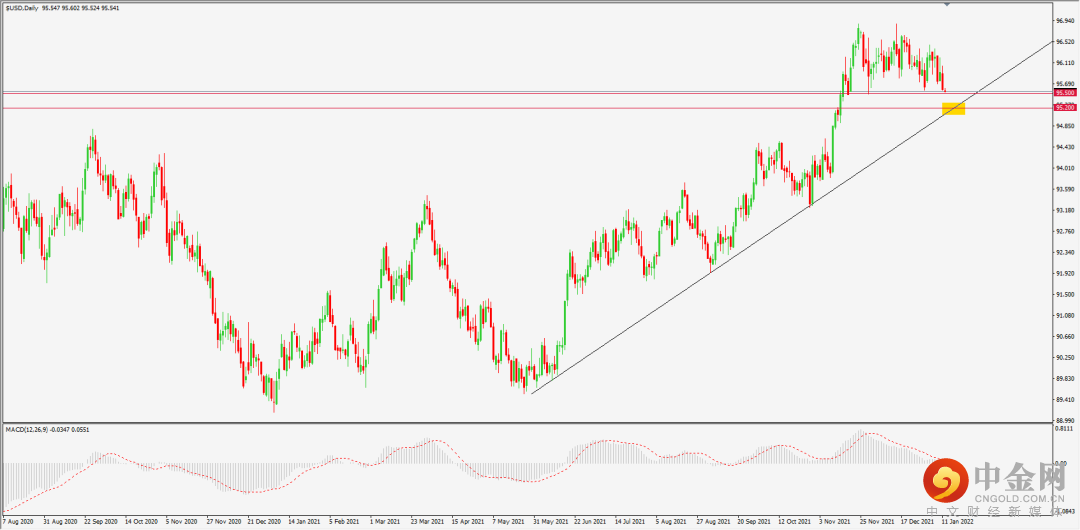Click the 0.8111 MACD scale label
1080x530 pixels.
1066,428
